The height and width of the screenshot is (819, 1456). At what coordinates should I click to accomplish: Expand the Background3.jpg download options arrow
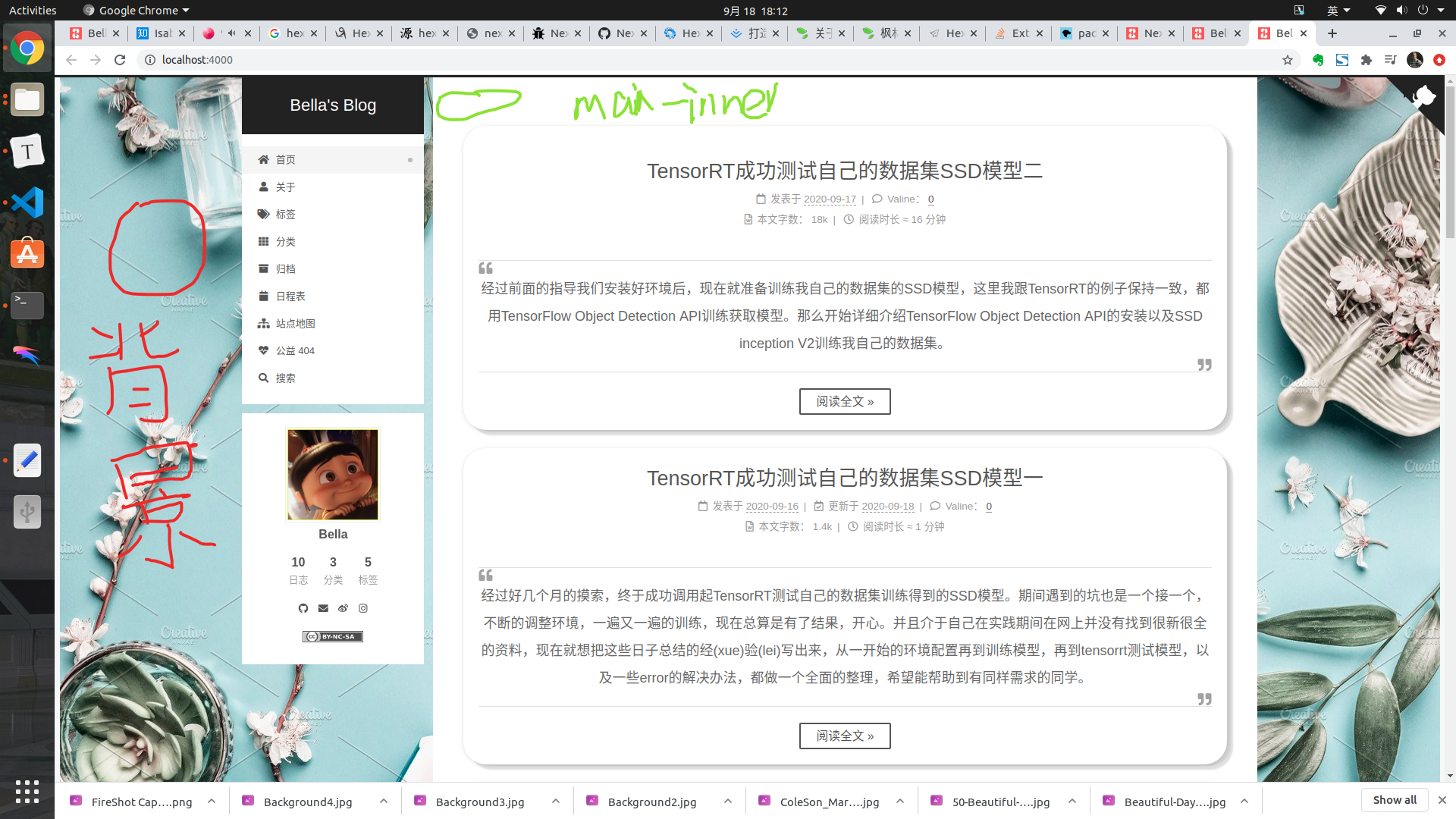click(x=556, y=801)
